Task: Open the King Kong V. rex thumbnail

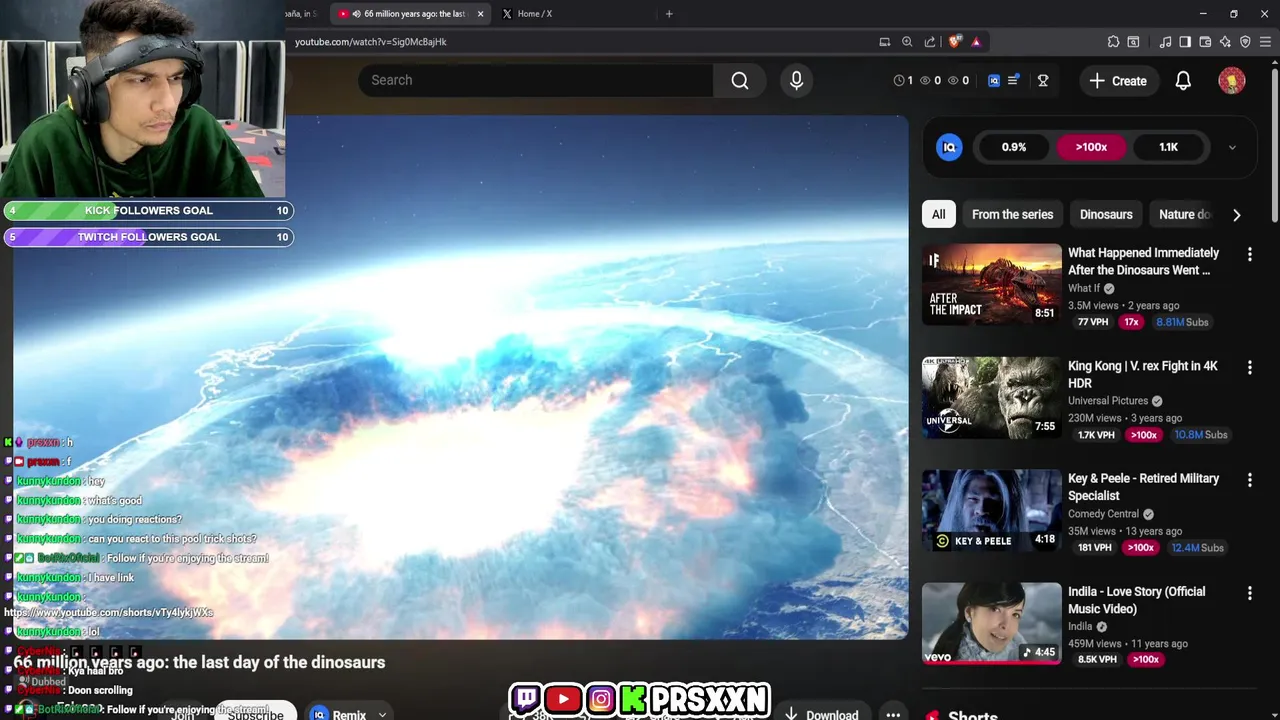Action: [x=992, y=397]
